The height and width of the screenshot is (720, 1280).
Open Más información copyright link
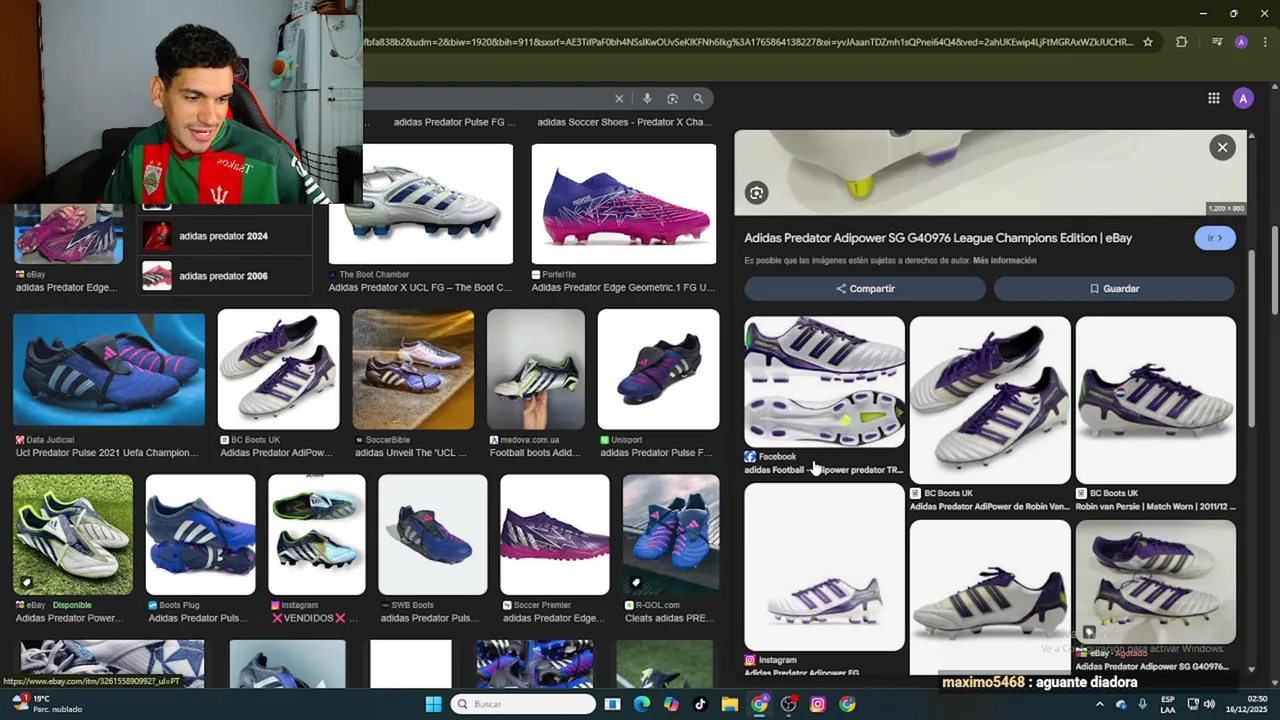click(1004, 260)
